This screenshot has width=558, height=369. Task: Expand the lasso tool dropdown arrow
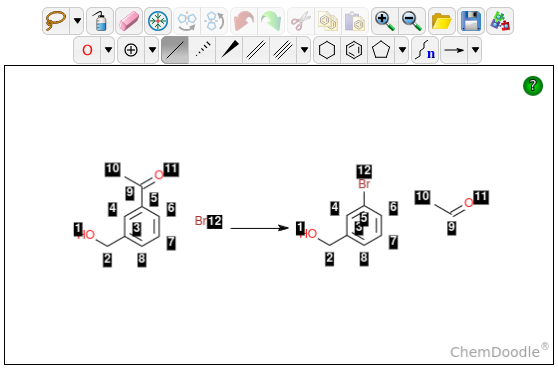(77, 21)
